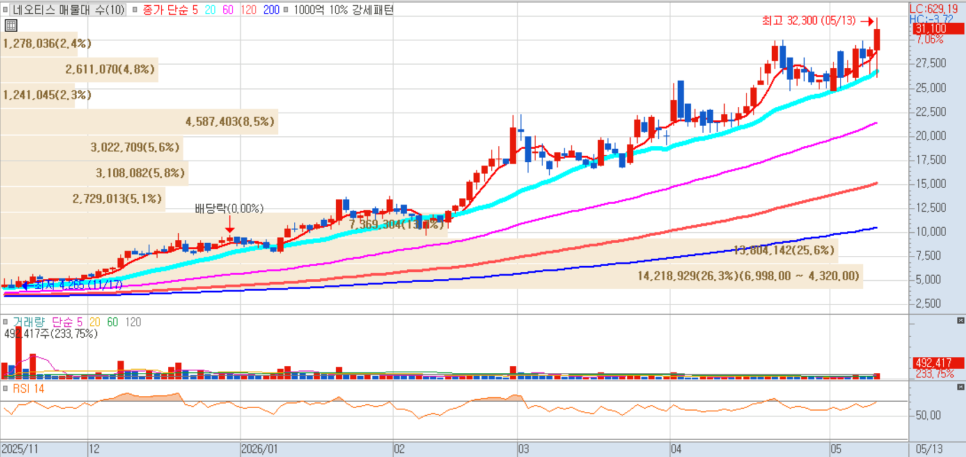The height and width of the screenshot is (457, 966).
Task: Click the cyan 20-period price moving average legend
Action: click(x=208, y=9)
